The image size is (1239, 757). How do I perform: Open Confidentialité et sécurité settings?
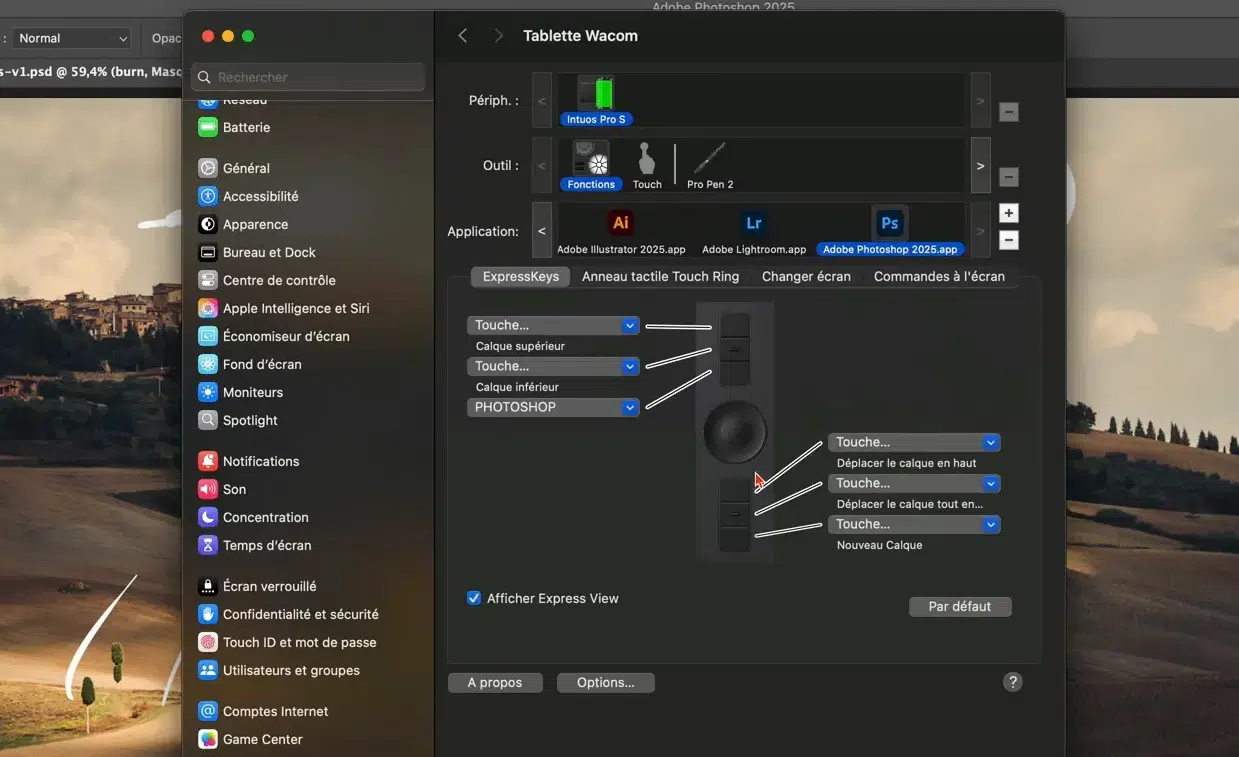288,614
